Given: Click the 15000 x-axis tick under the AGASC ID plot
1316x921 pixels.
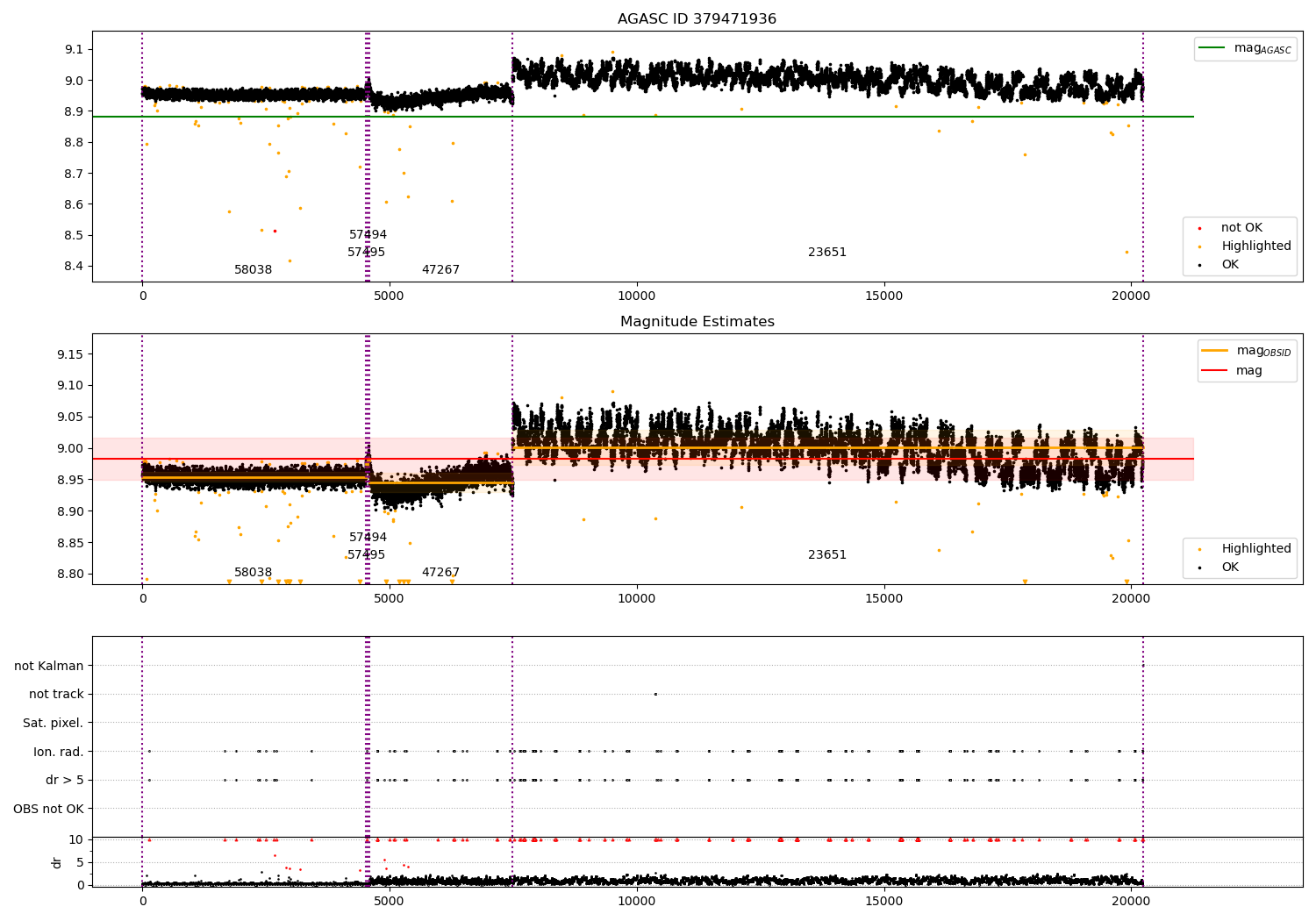Looking at the screenshot, I should pos(883,296).
